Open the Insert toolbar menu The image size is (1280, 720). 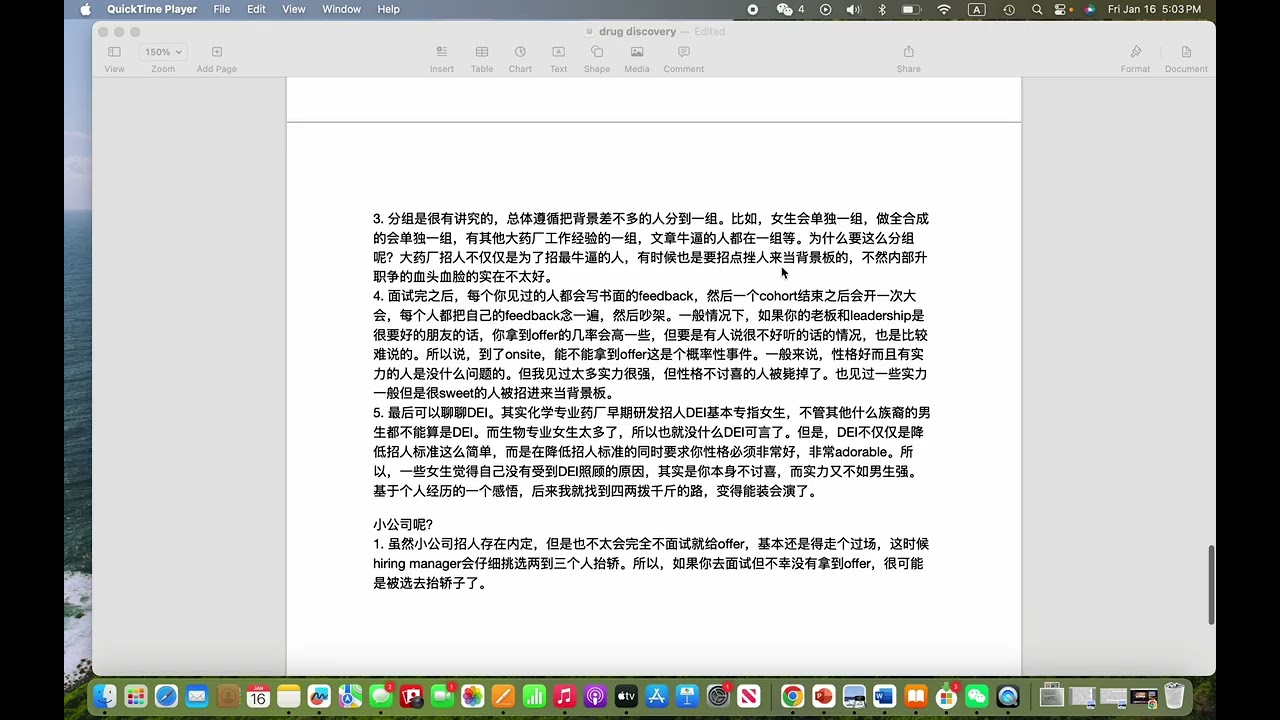[x=442, y=58]
